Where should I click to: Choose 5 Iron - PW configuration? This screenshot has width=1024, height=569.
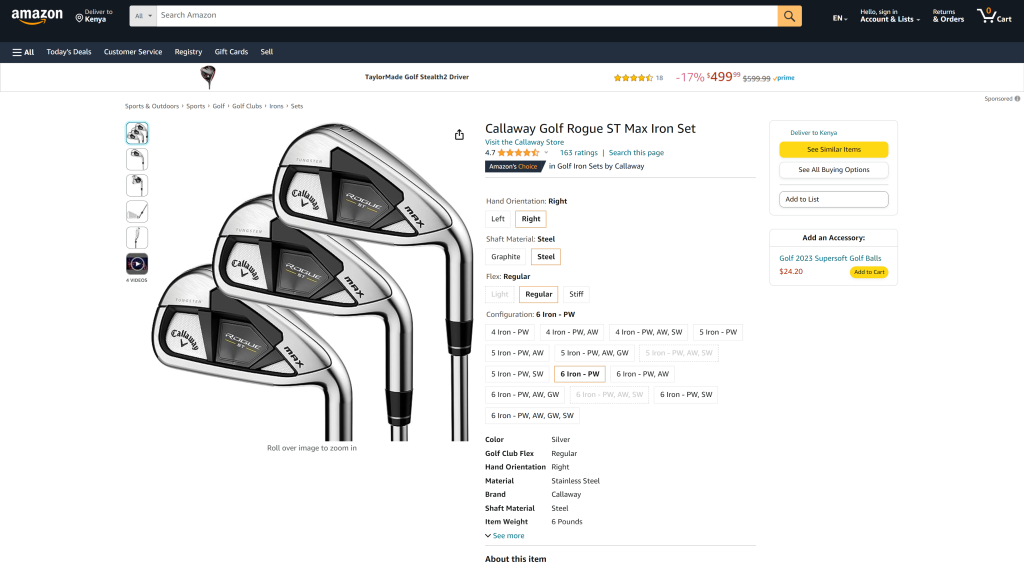pos(718,333)
